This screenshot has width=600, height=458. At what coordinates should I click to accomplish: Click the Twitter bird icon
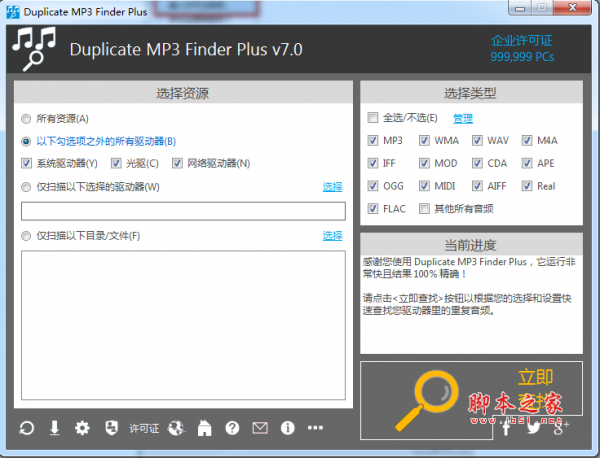click(x=533, y=427)
